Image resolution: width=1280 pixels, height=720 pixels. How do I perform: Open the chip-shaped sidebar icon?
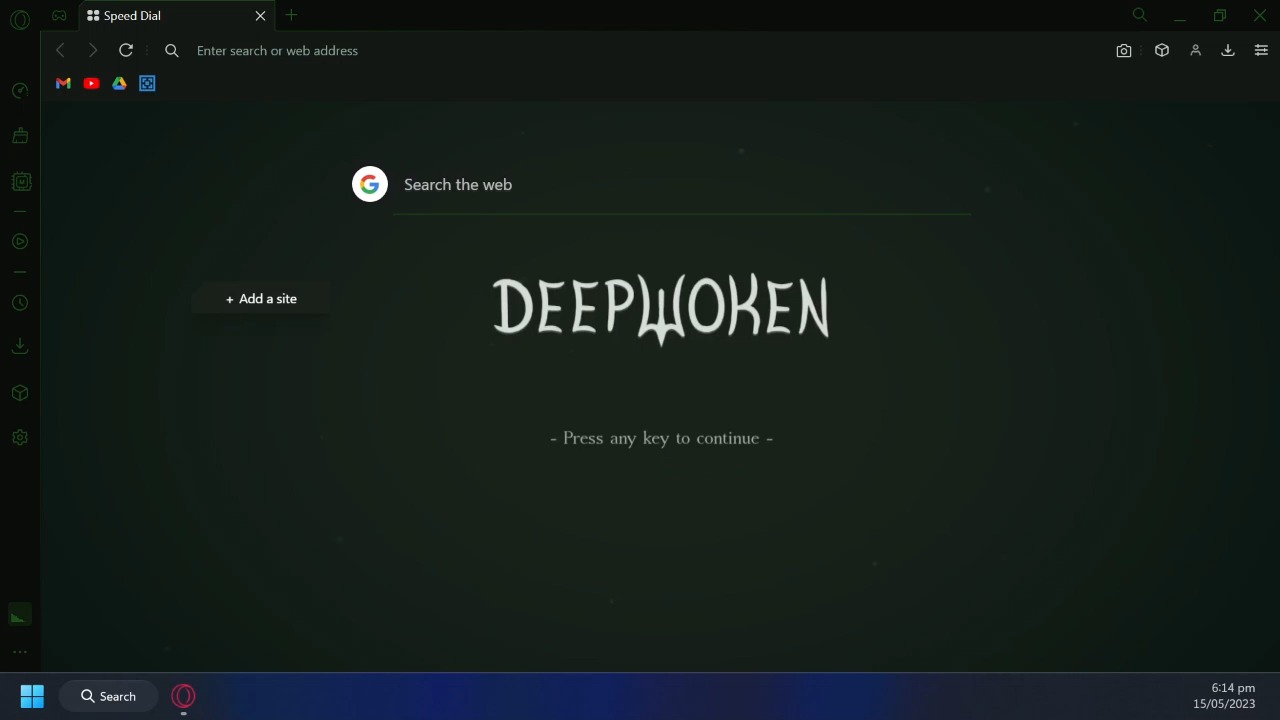click(20, 181)
